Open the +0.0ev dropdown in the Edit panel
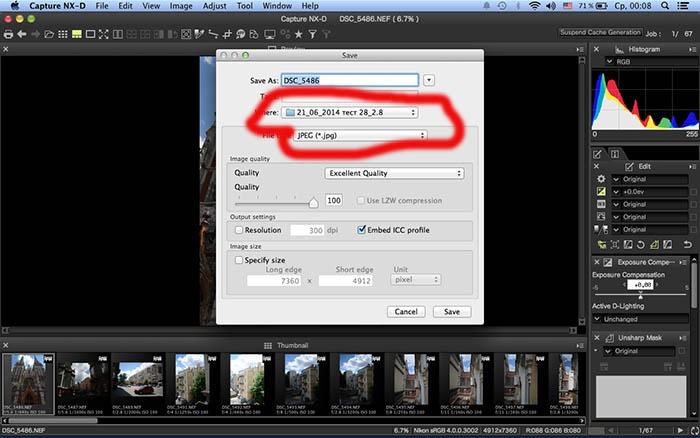The width and height of the screenshot is (700, 438). pyautogui.click(x=650, y=192)
